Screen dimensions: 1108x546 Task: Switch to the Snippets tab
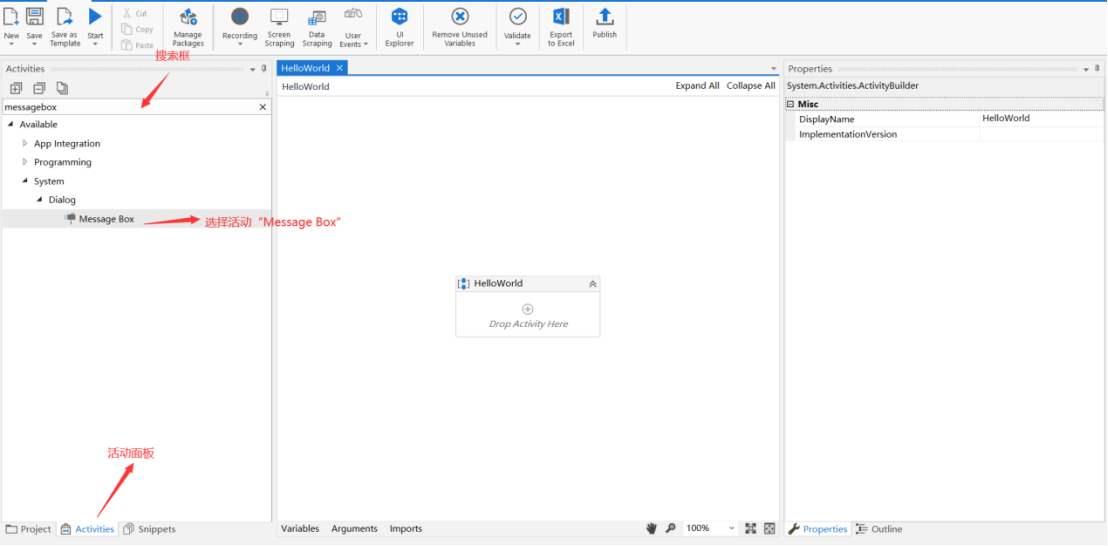point(149,529)
